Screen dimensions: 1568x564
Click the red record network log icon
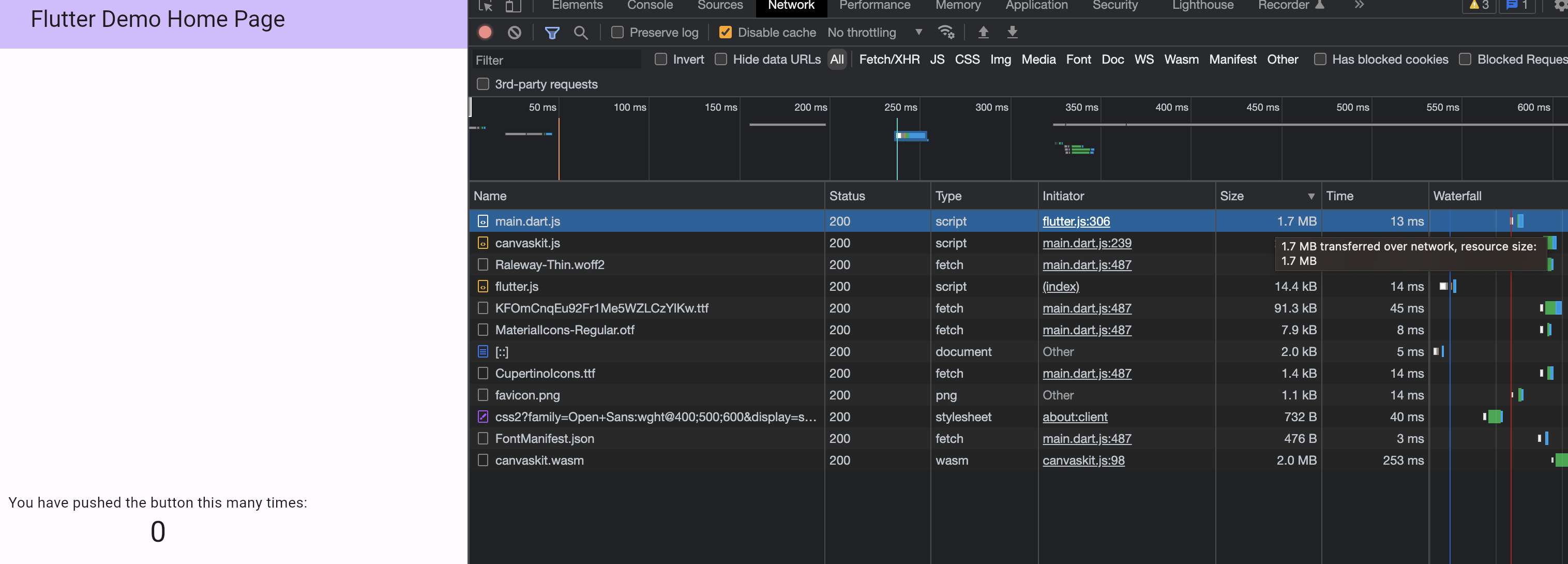coord(485,32)
